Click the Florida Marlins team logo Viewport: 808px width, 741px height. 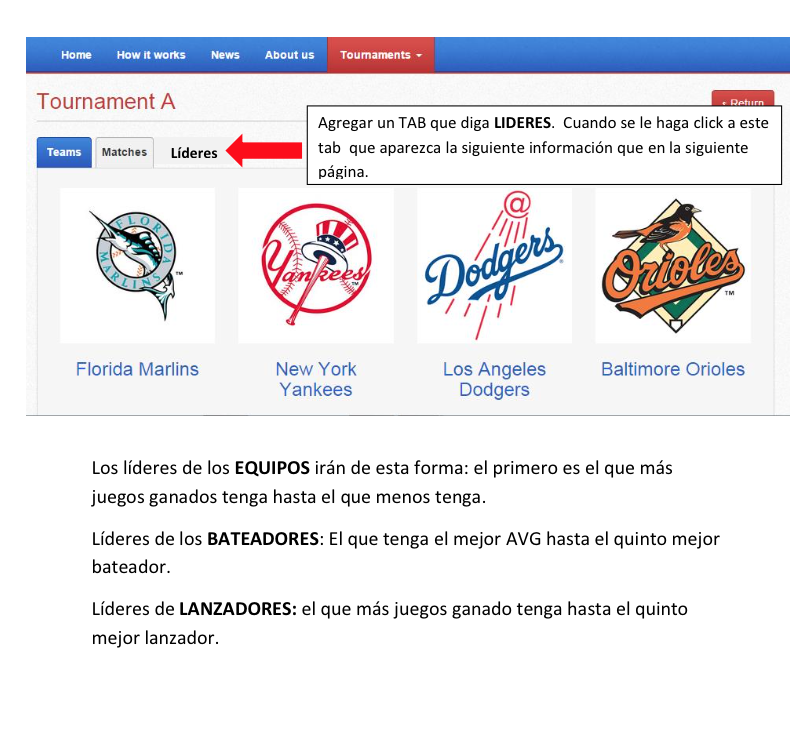(x=137, y=266)
